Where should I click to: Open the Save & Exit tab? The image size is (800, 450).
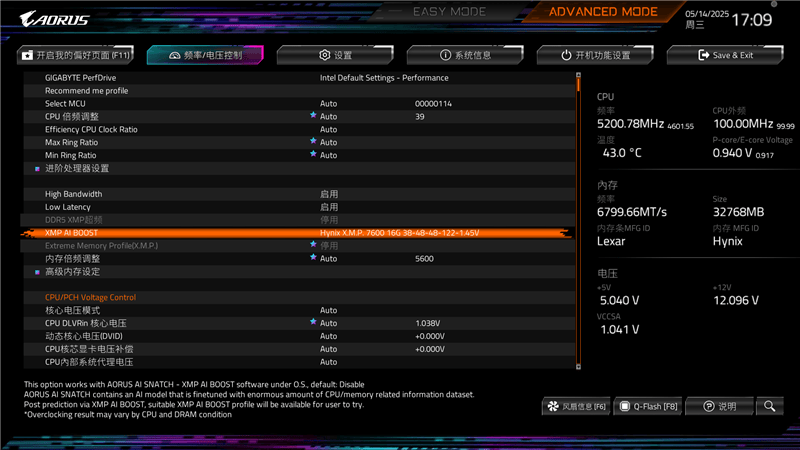click(x=725, y=55)
